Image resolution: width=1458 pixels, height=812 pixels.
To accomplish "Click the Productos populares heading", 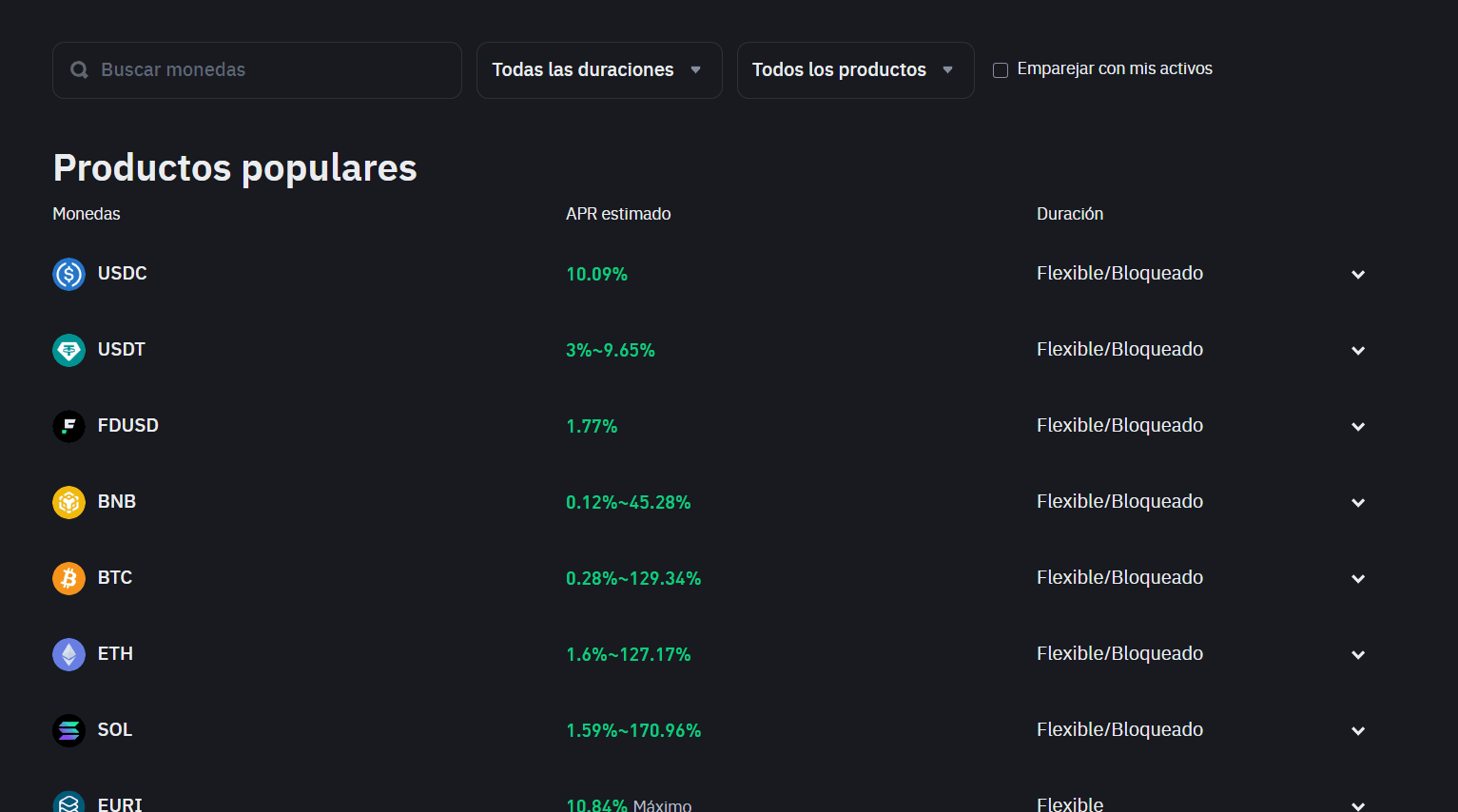I will 235,168.
